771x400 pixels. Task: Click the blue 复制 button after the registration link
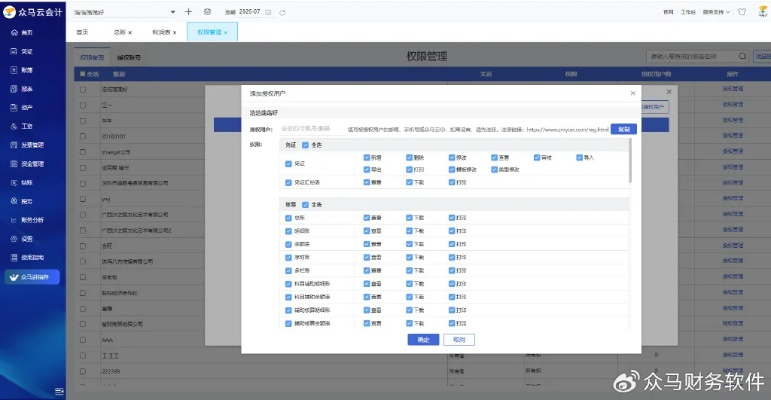point(623,129)
